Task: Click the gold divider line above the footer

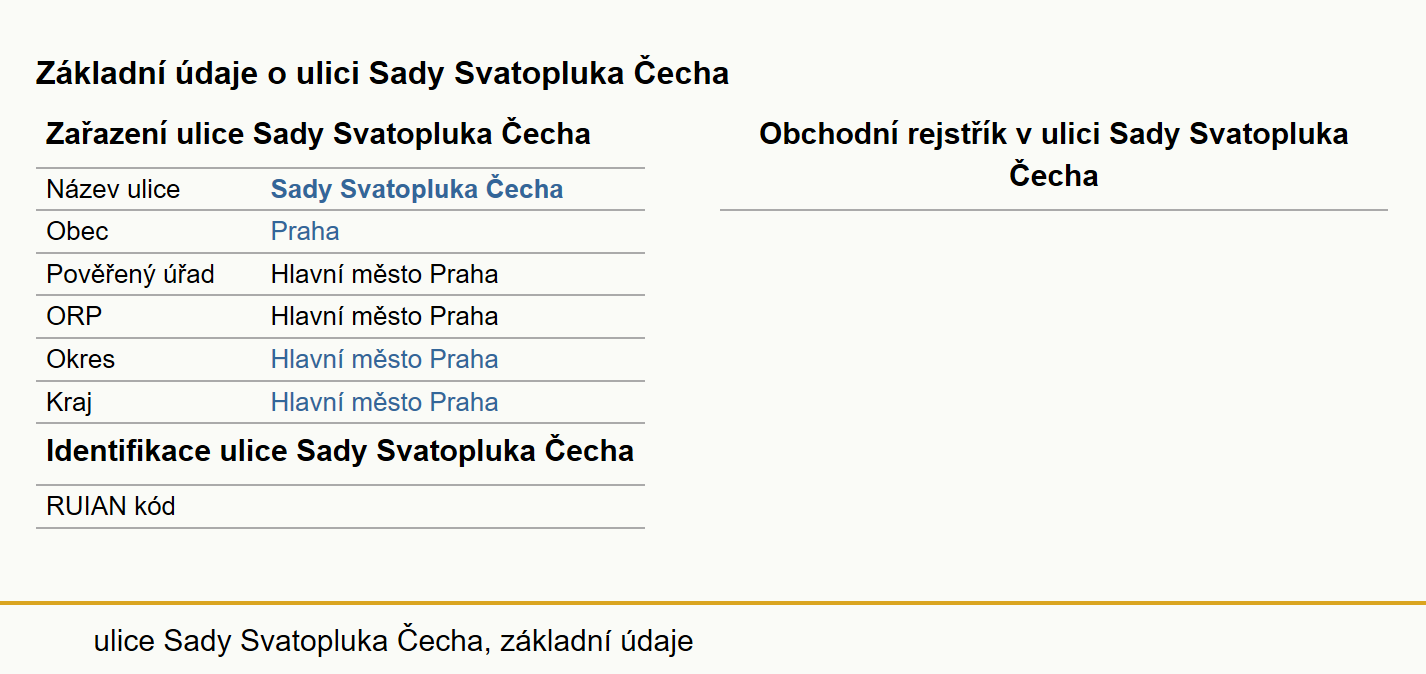Action: (713, 603)
